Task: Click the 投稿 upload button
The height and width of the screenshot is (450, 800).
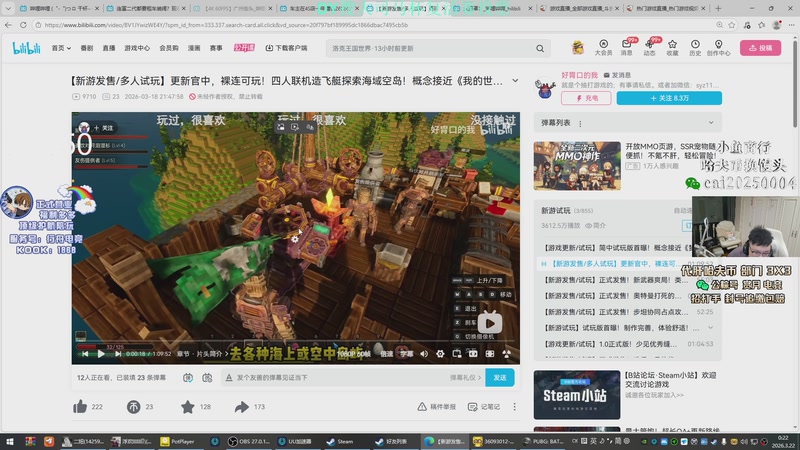Action: tap(760, 48)
